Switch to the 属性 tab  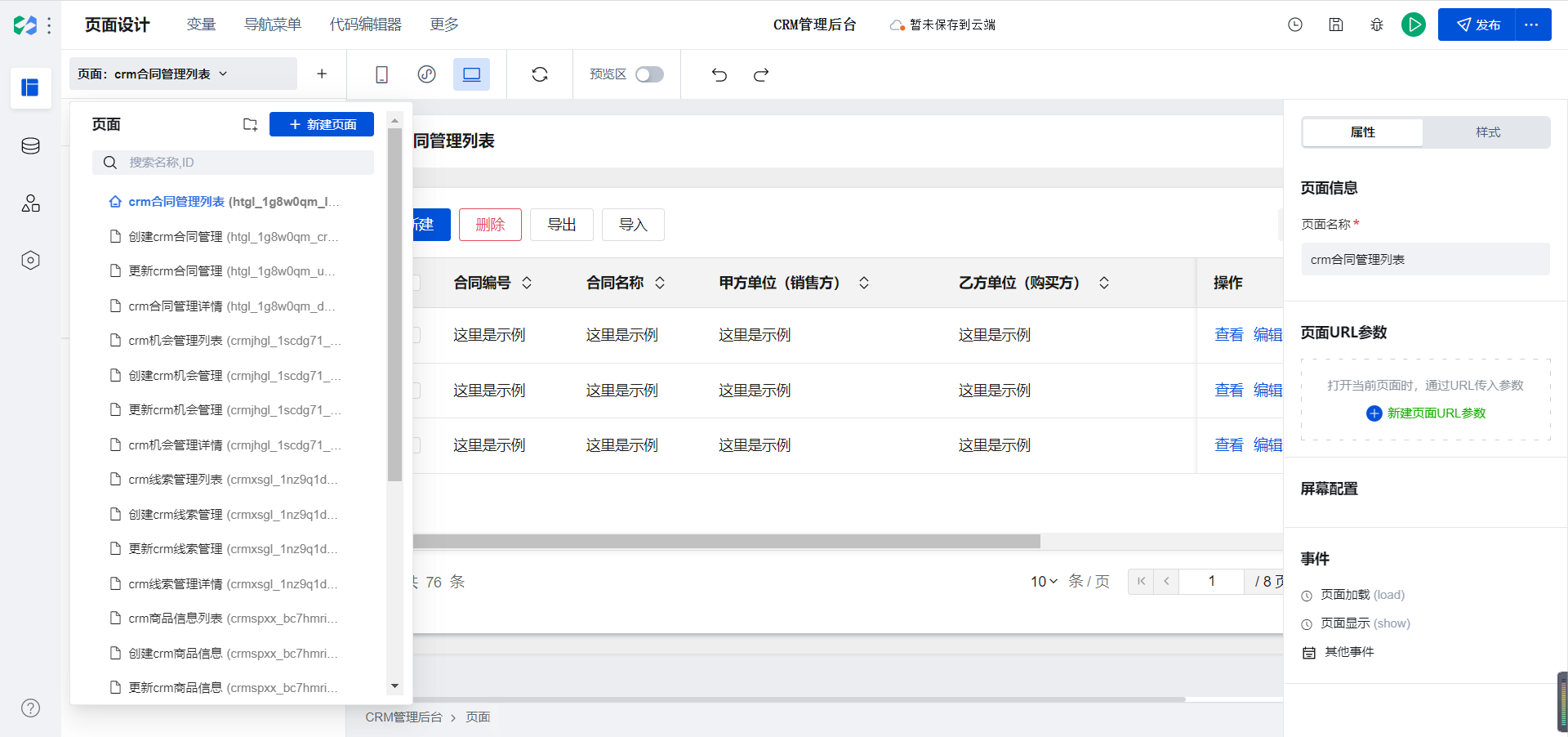[1363, 132]
